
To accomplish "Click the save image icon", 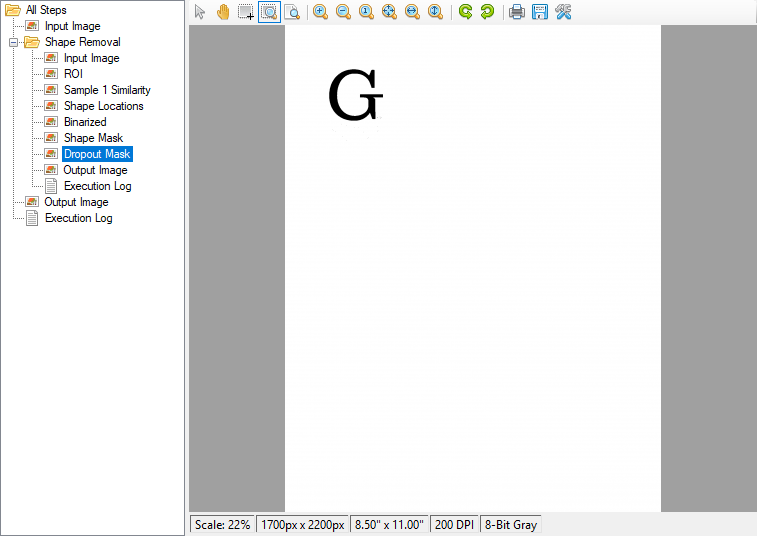I will (540, 12).
